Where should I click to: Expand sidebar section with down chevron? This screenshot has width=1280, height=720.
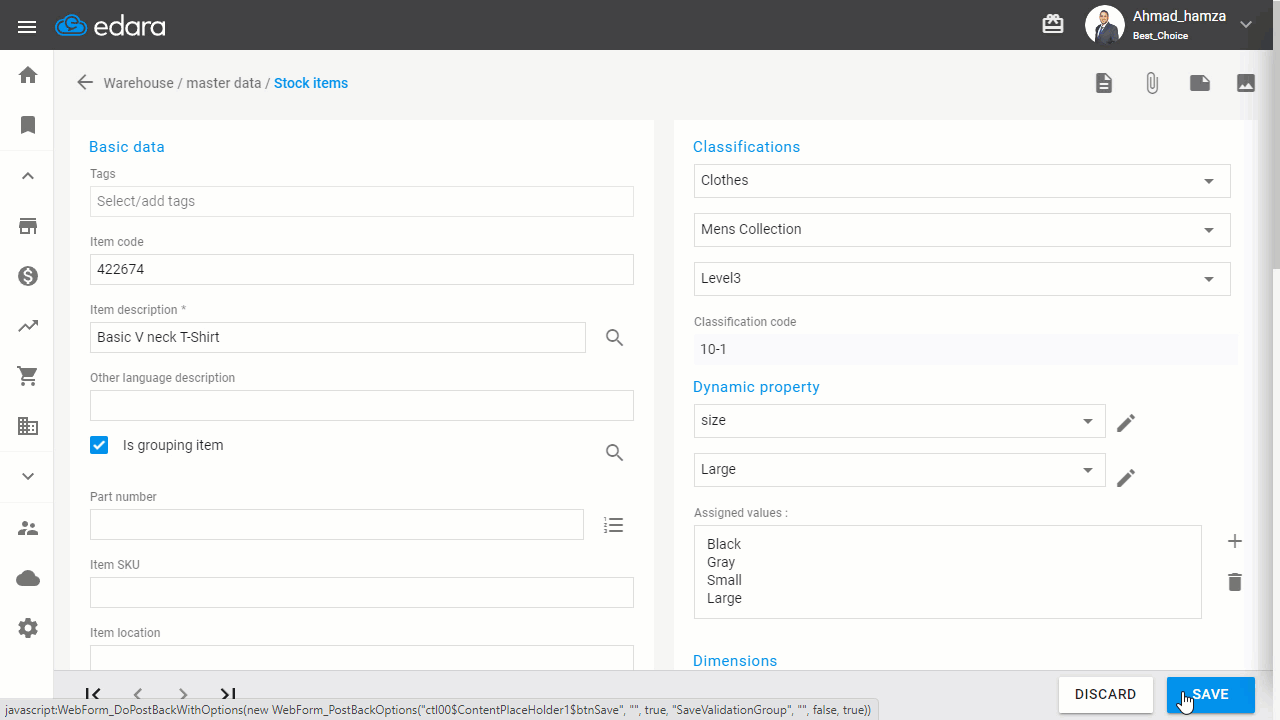coord(28,476)
